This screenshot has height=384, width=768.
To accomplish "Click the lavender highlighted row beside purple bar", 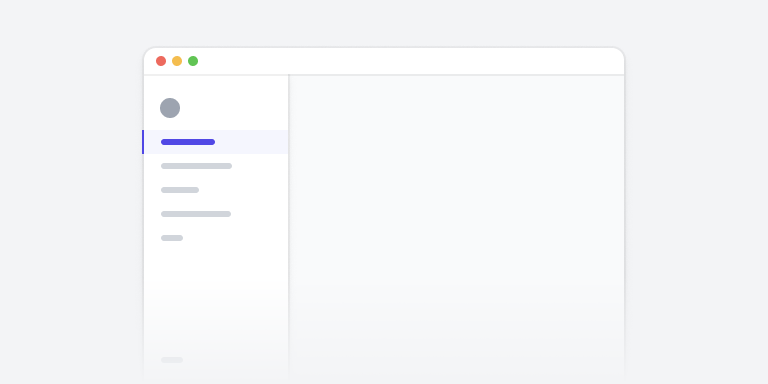I will tap(216, 142).
